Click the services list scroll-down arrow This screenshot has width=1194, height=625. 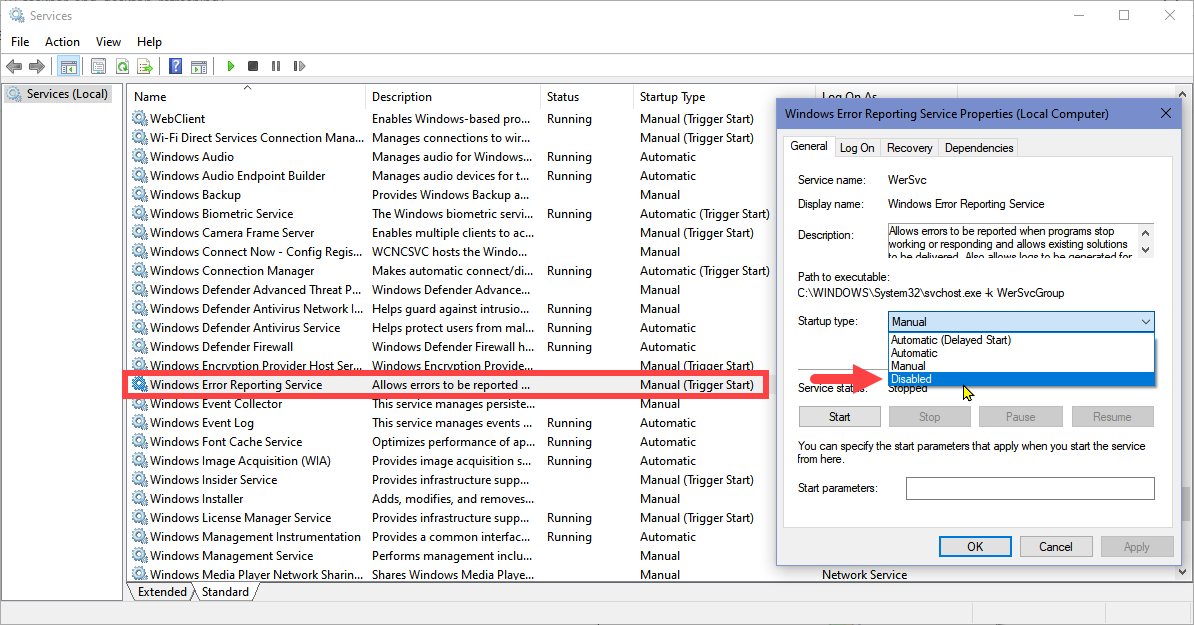click(x=1182, y=572)
